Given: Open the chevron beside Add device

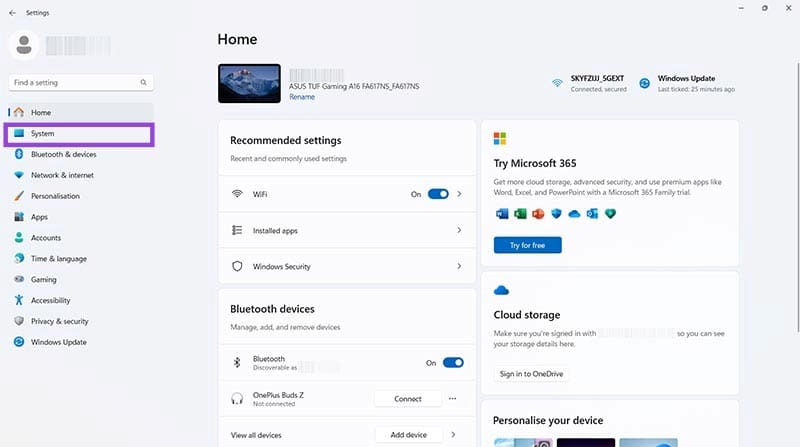Looking at the screenshot, I should [x=453, y=435].
